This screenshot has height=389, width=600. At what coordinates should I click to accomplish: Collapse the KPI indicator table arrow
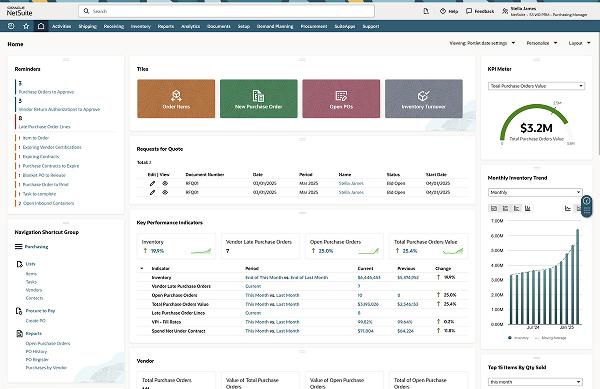point(142,269)
